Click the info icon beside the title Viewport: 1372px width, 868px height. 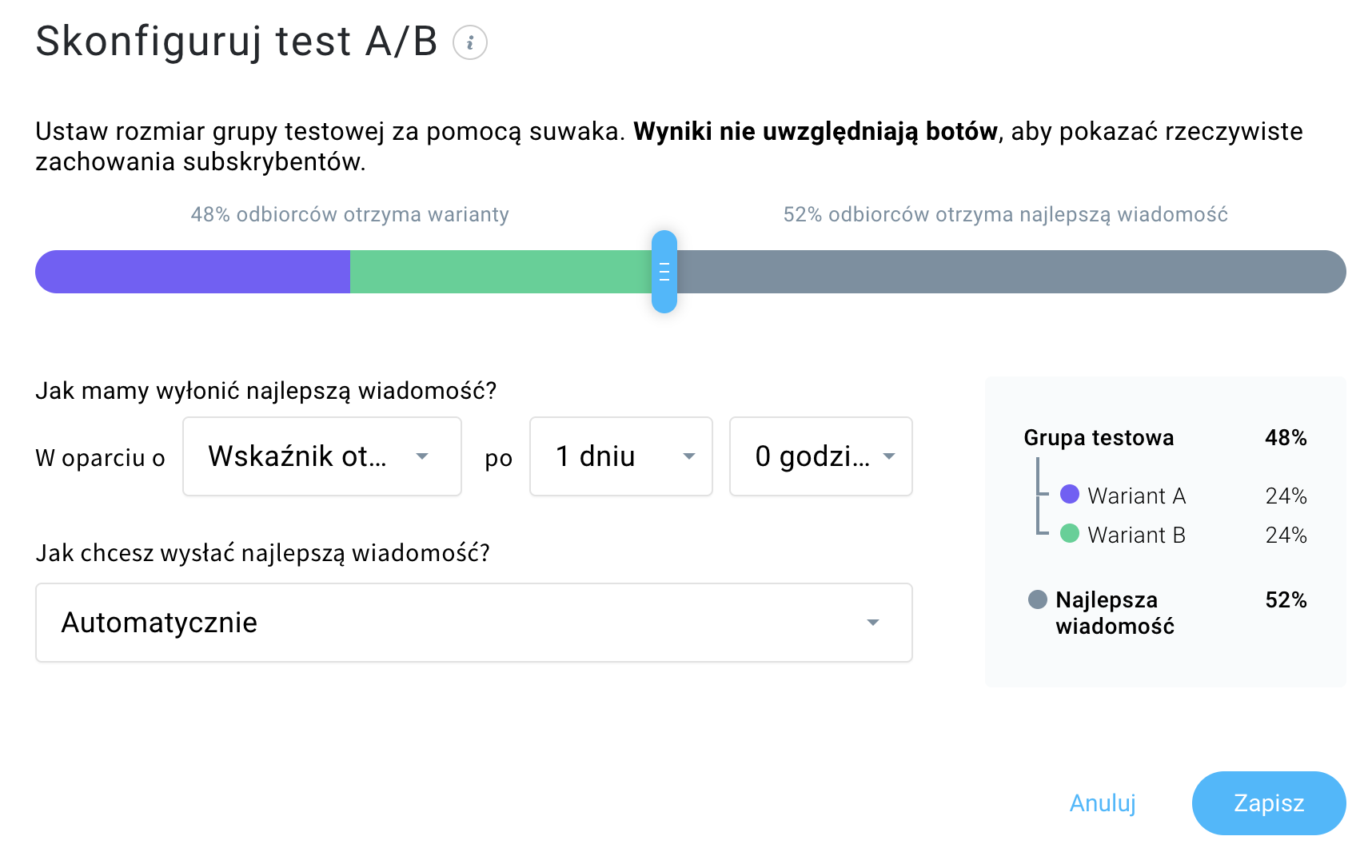tap(470, 42)
